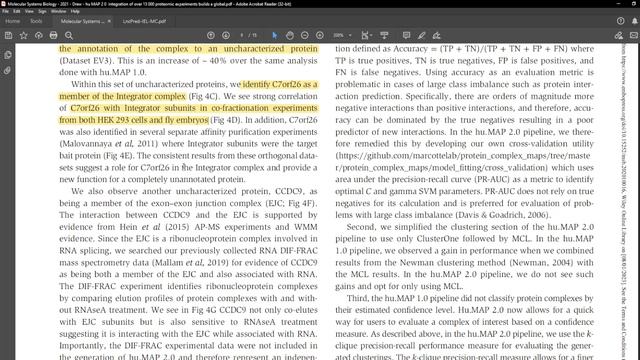
Task: Open notifications with the bell icon
Action: tap(635, 21)
